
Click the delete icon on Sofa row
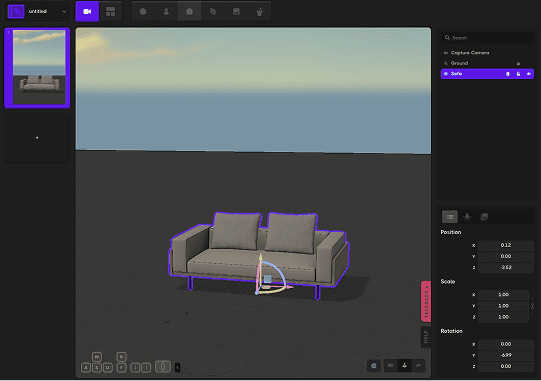[508, 74]
